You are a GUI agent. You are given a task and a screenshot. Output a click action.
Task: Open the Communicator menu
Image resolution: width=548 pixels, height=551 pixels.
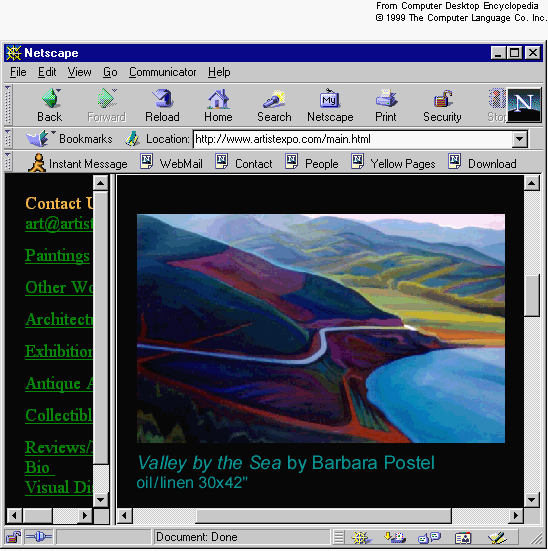[x=162, y=72]
